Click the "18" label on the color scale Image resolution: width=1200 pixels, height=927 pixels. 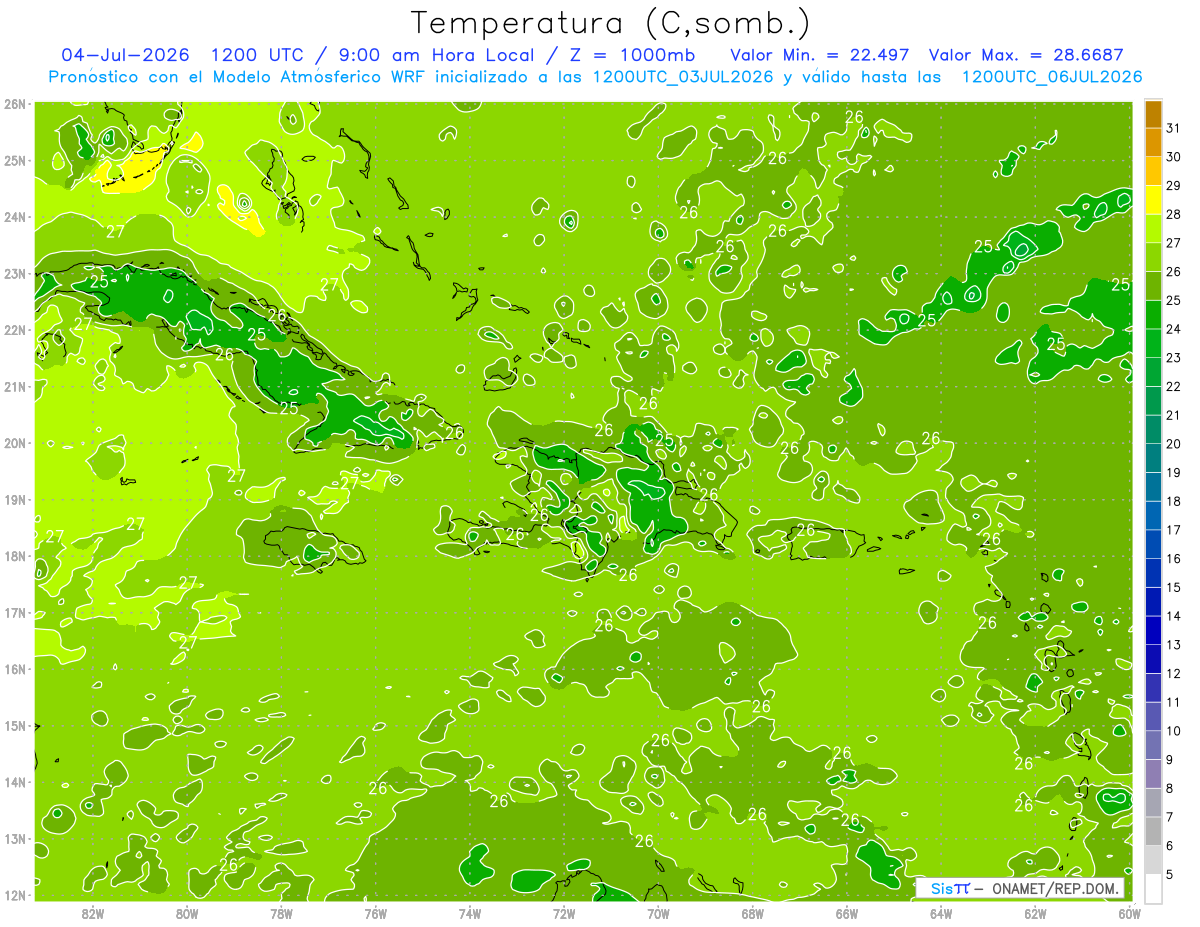tap(1174, 501)
